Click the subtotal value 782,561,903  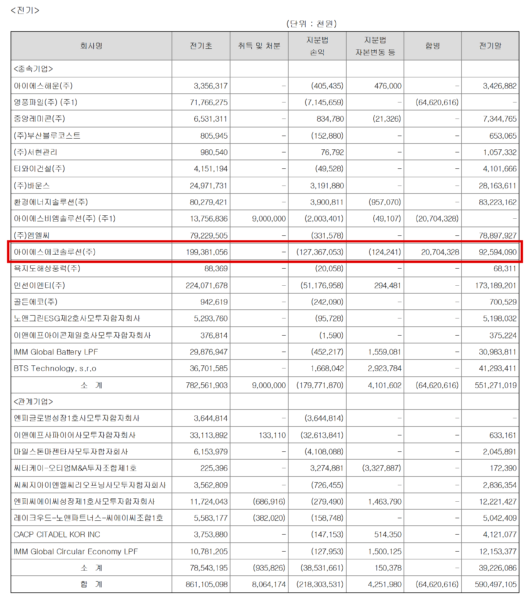coord(207,385)
